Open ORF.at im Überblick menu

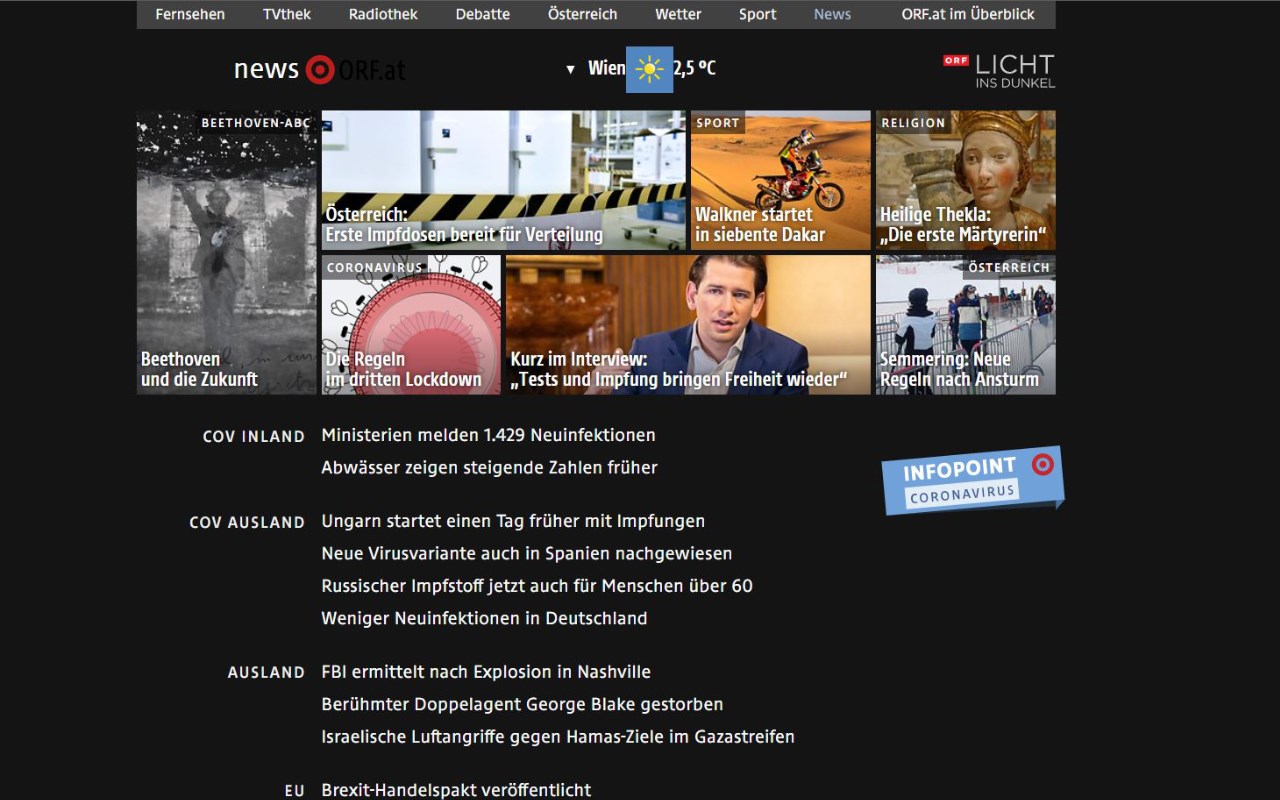tap(968, 14)
